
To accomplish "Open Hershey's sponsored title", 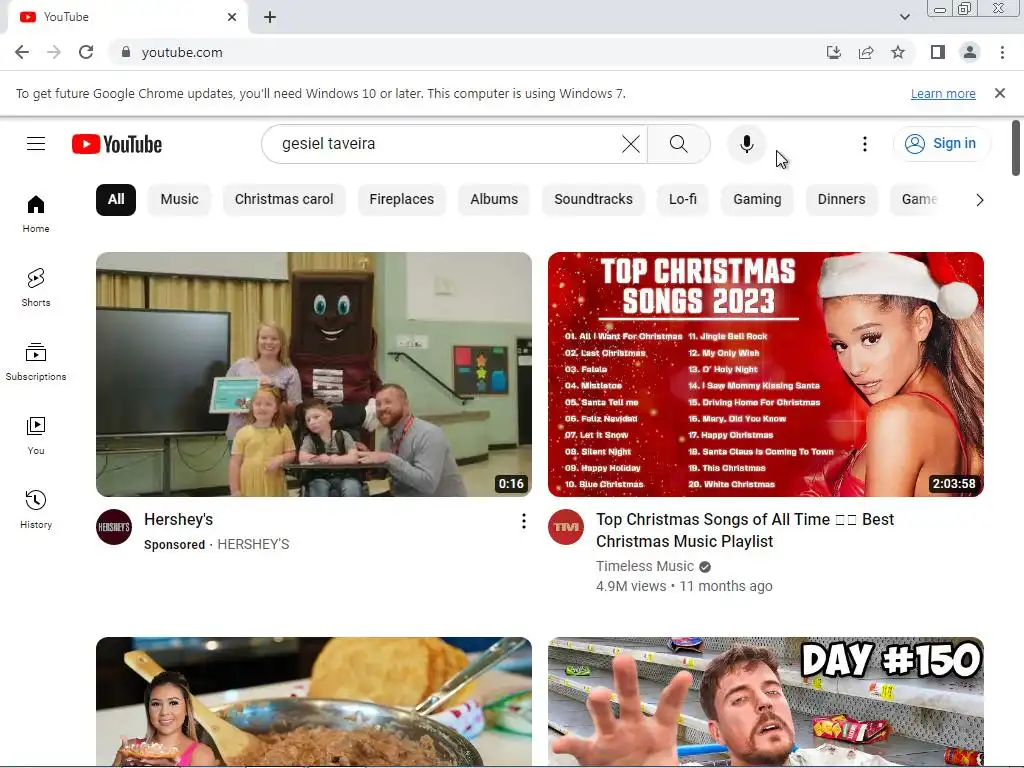I will pyautogui.click(x=178, y=519).
